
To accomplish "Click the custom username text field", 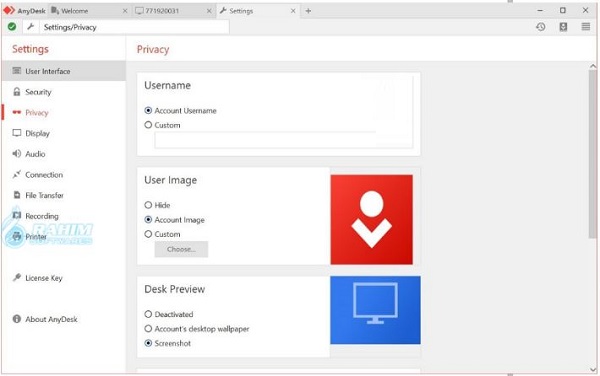I will [284, 140].
